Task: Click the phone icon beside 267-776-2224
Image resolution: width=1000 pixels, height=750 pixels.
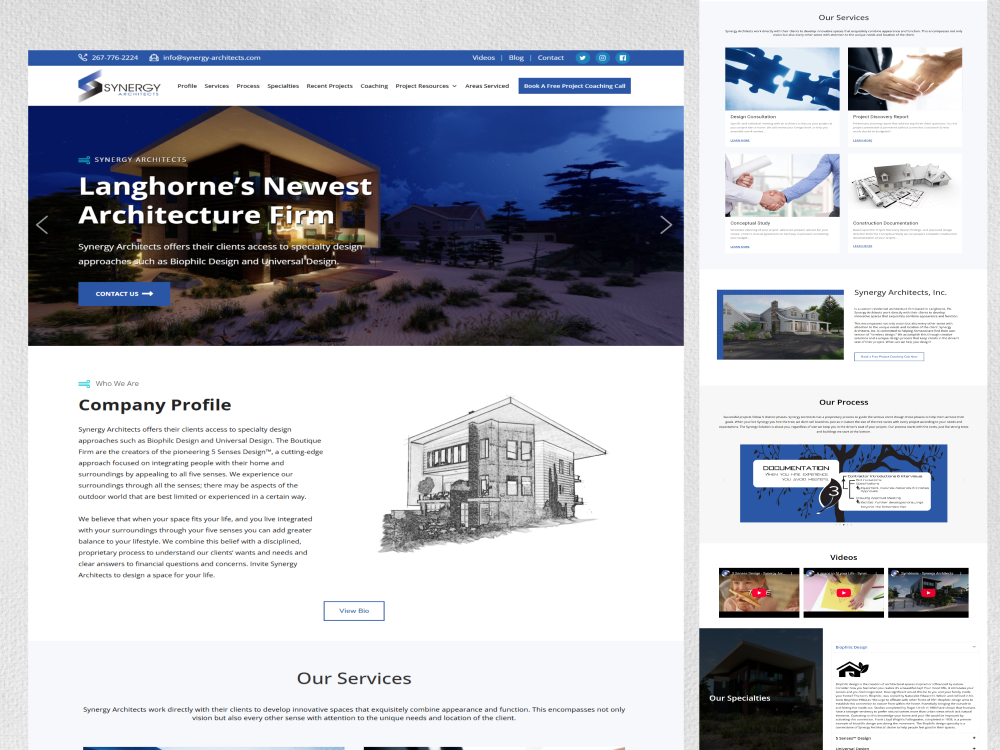Action: click(x=83, y=58)
